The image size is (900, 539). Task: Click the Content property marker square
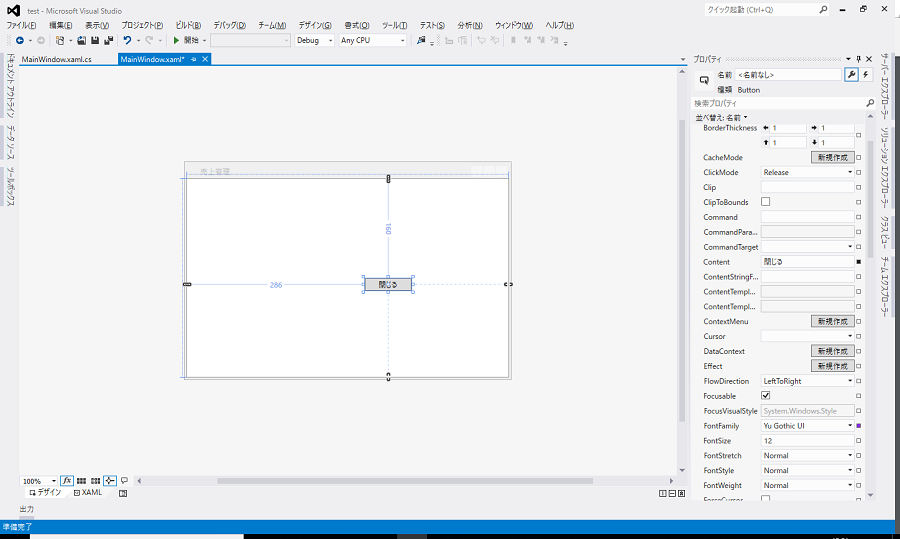(859, 262)
